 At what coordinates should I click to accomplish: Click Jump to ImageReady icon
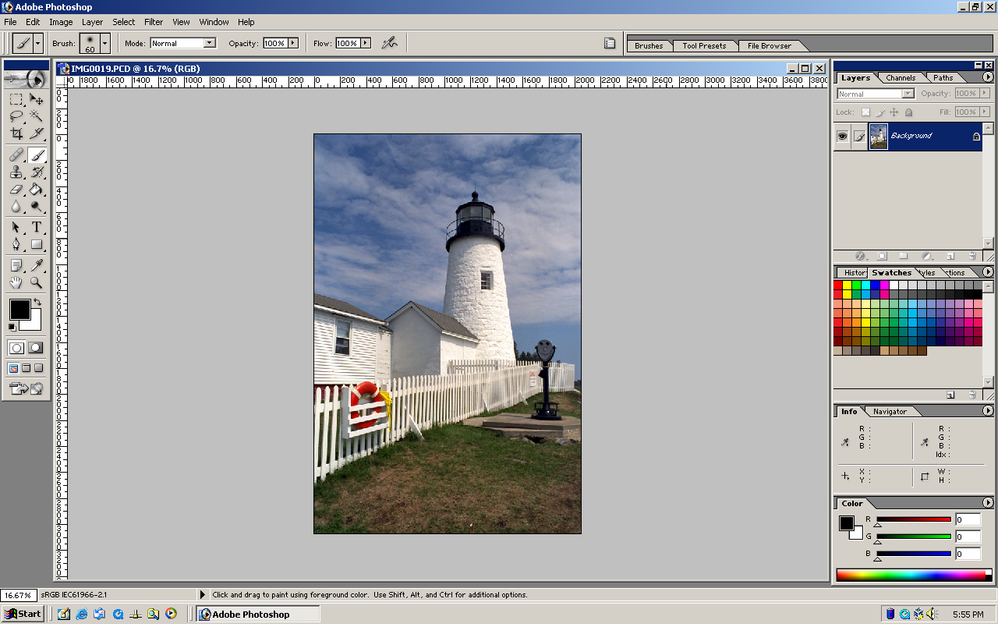pos(26,388)
